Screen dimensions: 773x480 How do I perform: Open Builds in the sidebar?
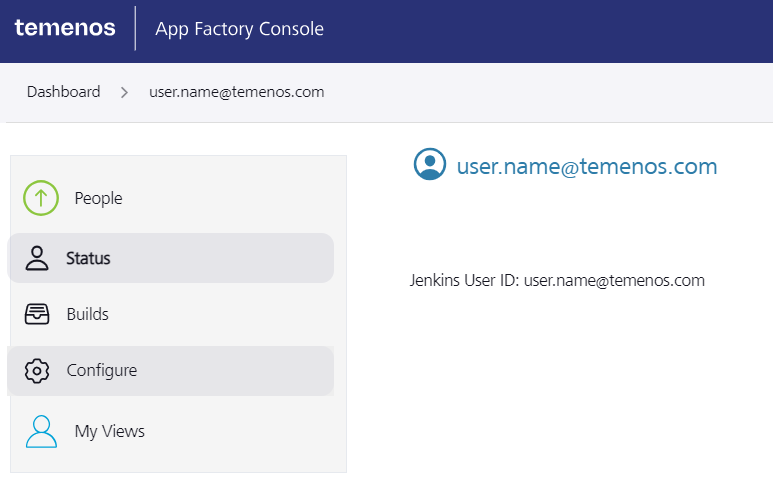tap(171, 314)
